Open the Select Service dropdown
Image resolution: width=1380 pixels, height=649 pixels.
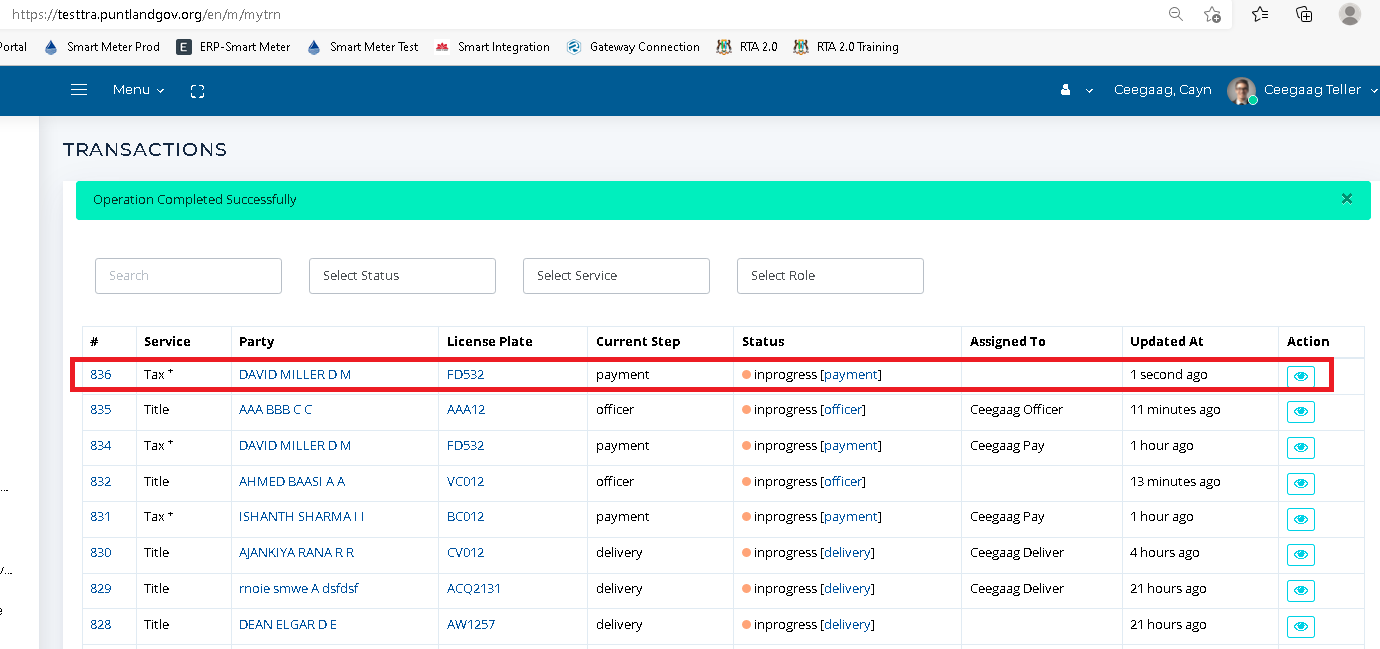[616, 276]
